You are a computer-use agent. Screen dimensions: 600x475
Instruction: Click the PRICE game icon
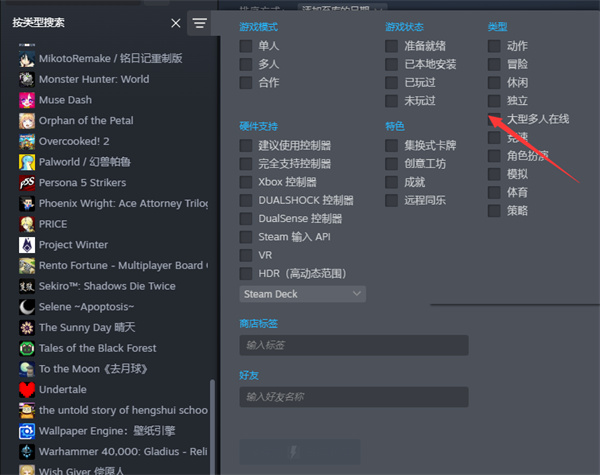[27, 224]
